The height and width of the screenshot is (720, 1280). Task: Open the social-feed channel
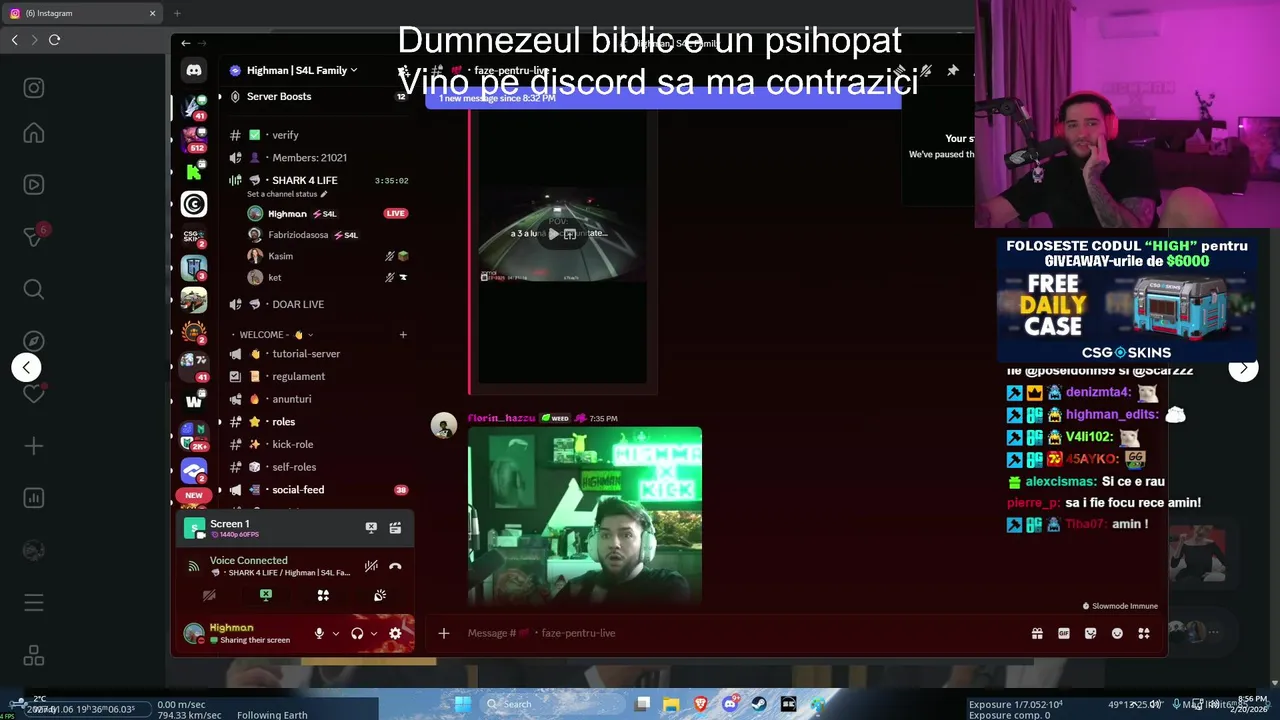click(x=318, y=490)
